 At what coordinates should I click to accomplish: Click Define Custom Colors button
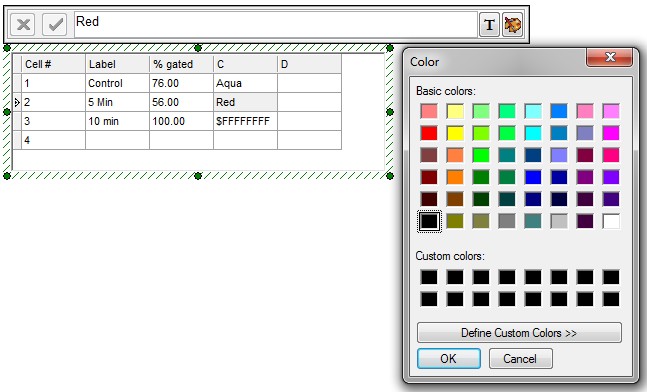519,333
